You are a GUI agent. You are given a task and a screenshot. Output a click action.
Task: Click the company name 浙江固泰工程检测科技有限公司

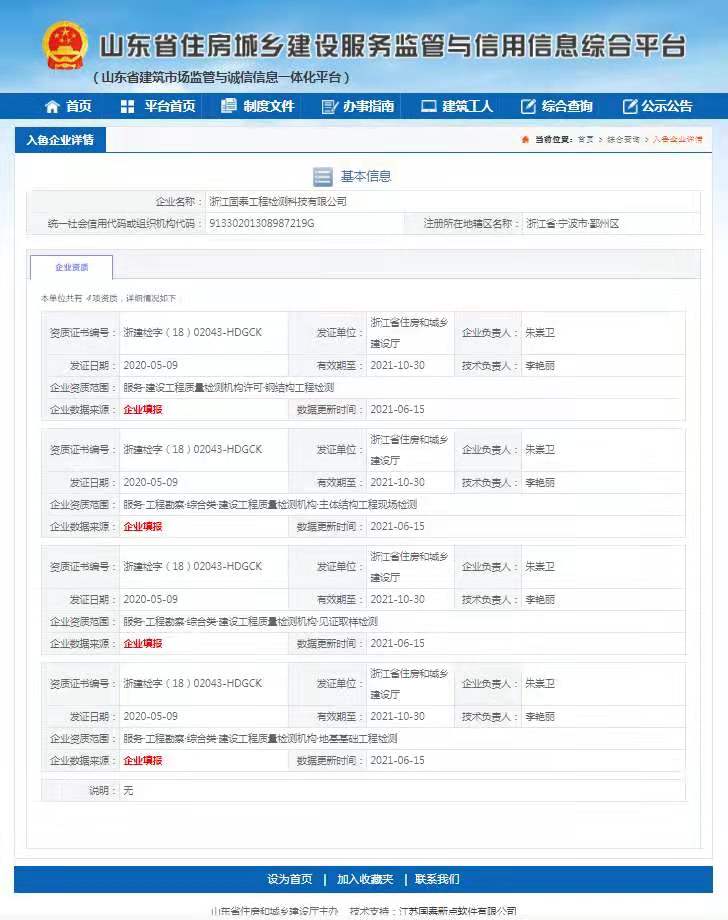278,201
